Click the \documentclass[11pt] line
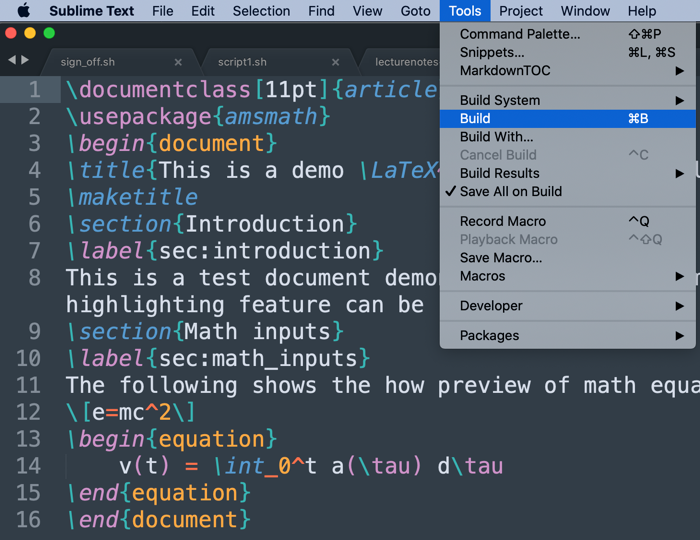 pyautogui.click(x=251, y=90)
